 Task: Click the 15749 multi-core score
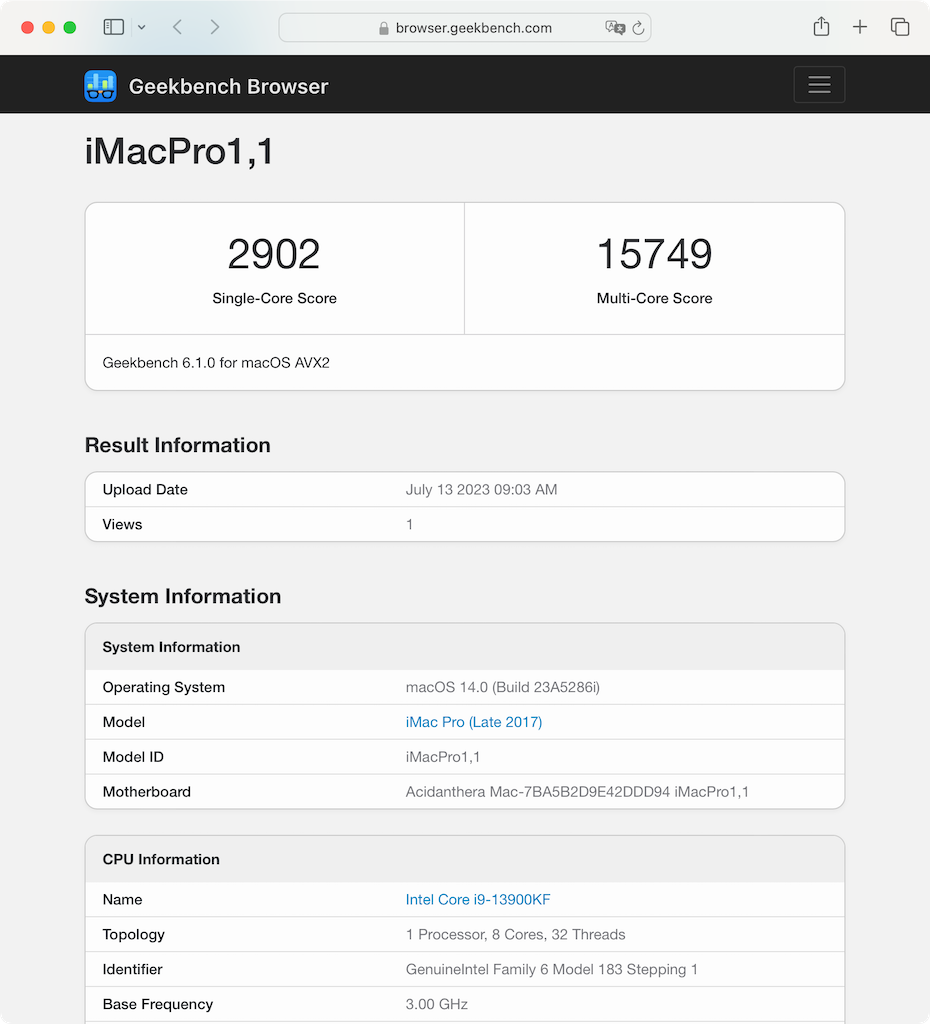pos(654,254)
